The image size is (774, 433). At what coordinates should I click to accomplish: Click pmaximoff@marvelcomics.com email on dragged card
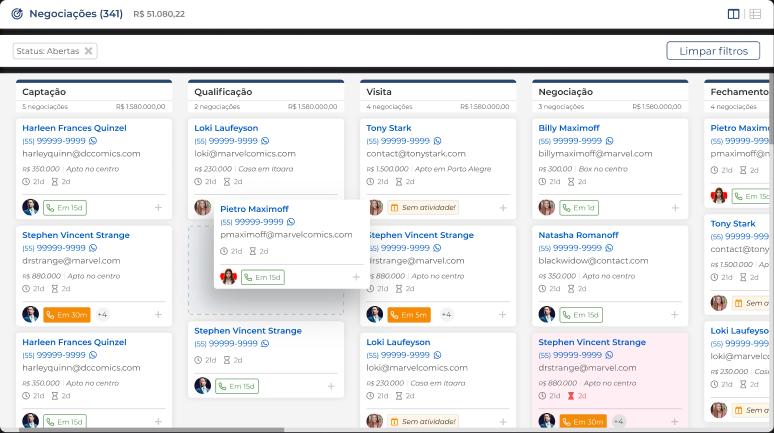pyautogui.click(x=286, y=235)
